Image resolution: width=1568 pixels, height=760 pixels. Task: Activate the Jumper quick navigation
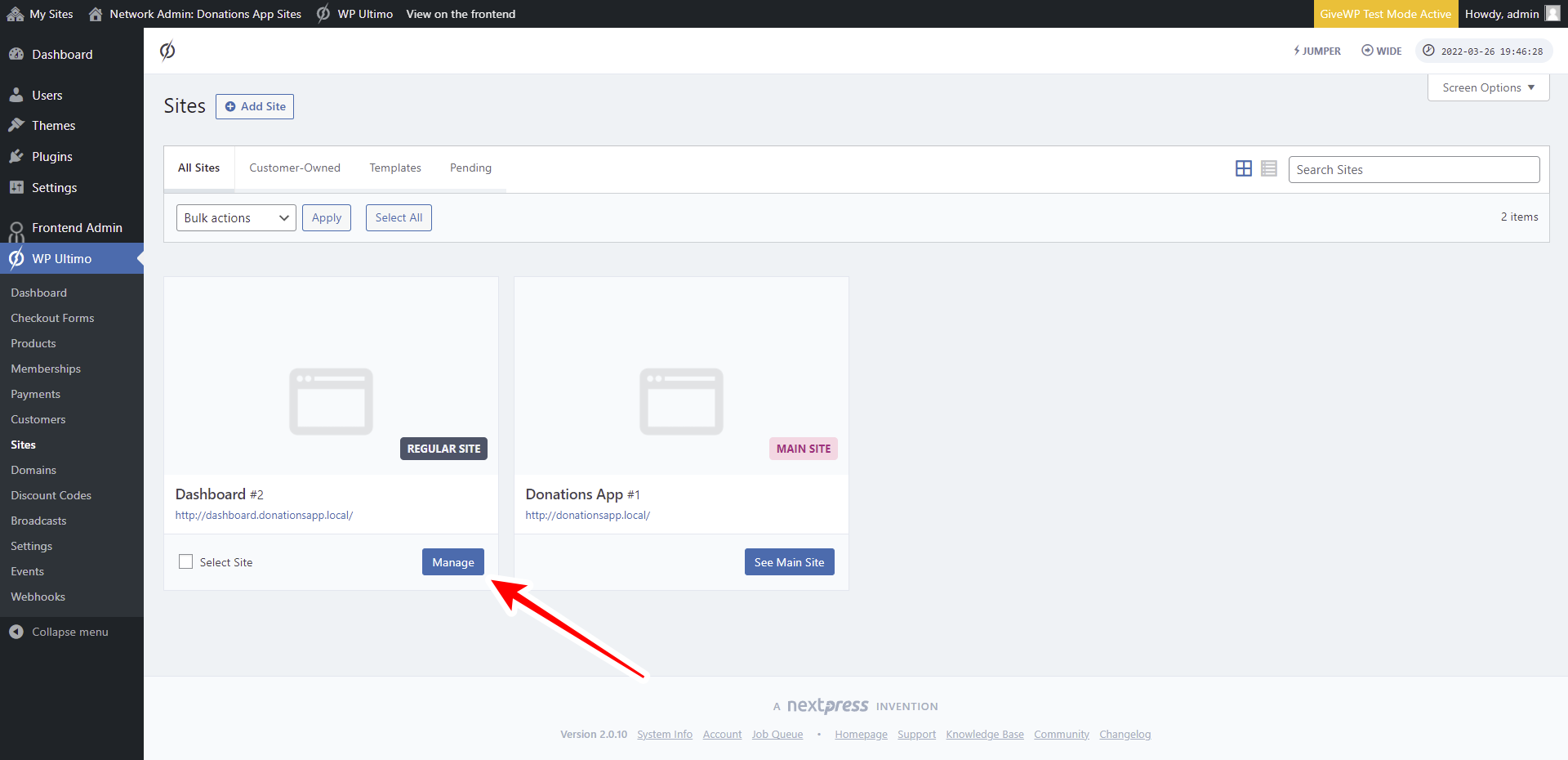coord(1316,51)
